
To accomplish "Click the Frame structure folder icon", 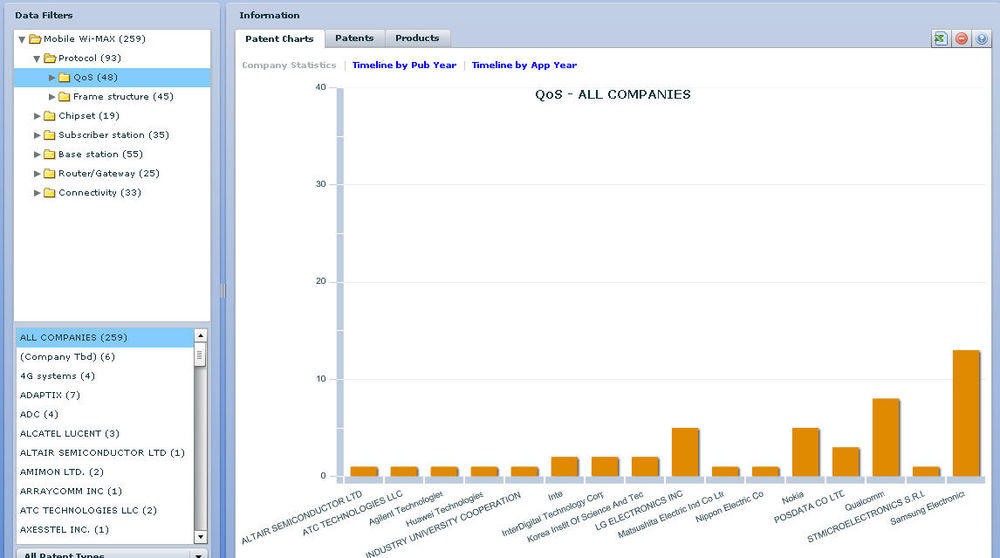I will click(64, 97).
